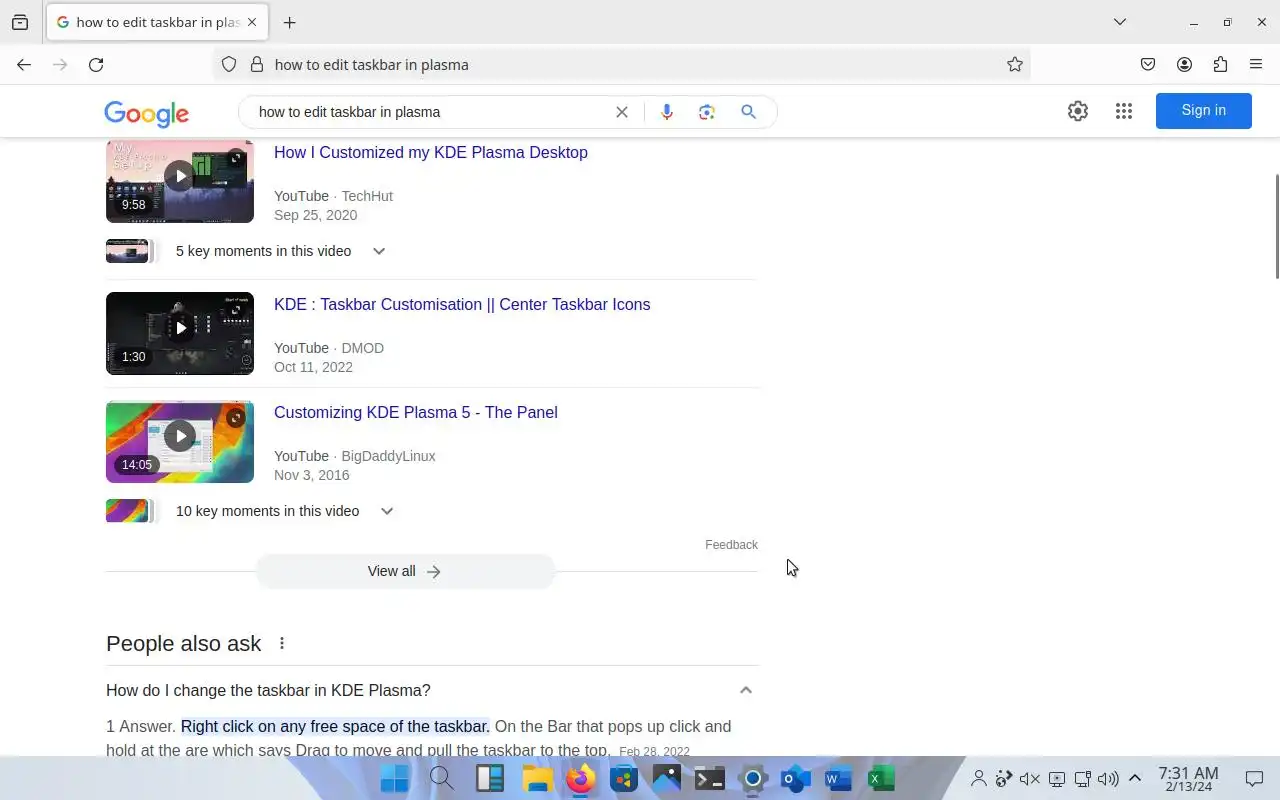Open the Firefox account icon
Screen dimensions: 1280x800
pos(1184,65)
